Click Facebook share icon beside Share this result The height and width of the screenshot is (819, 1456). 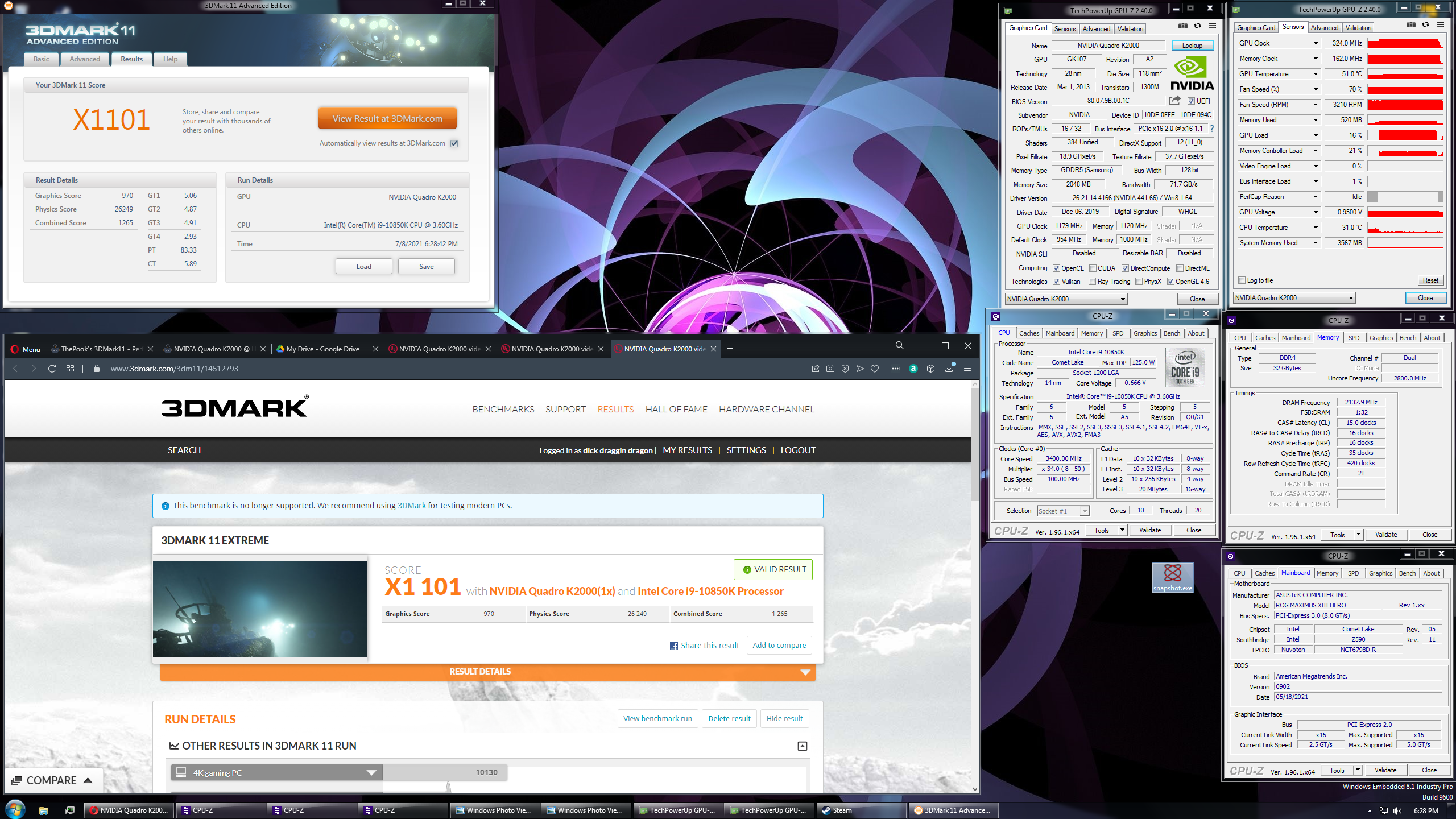(674, 646)
